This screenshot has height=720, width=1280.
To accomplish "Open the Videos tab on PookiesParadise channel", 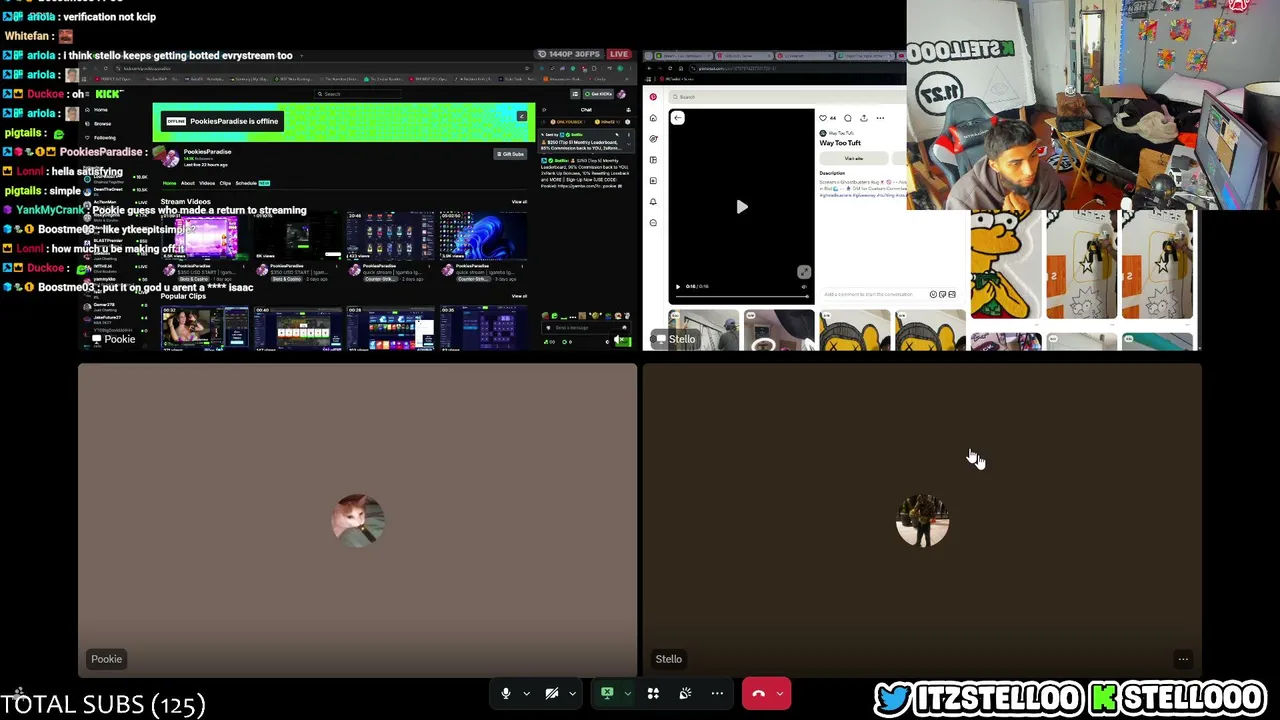I will [207, 183].
